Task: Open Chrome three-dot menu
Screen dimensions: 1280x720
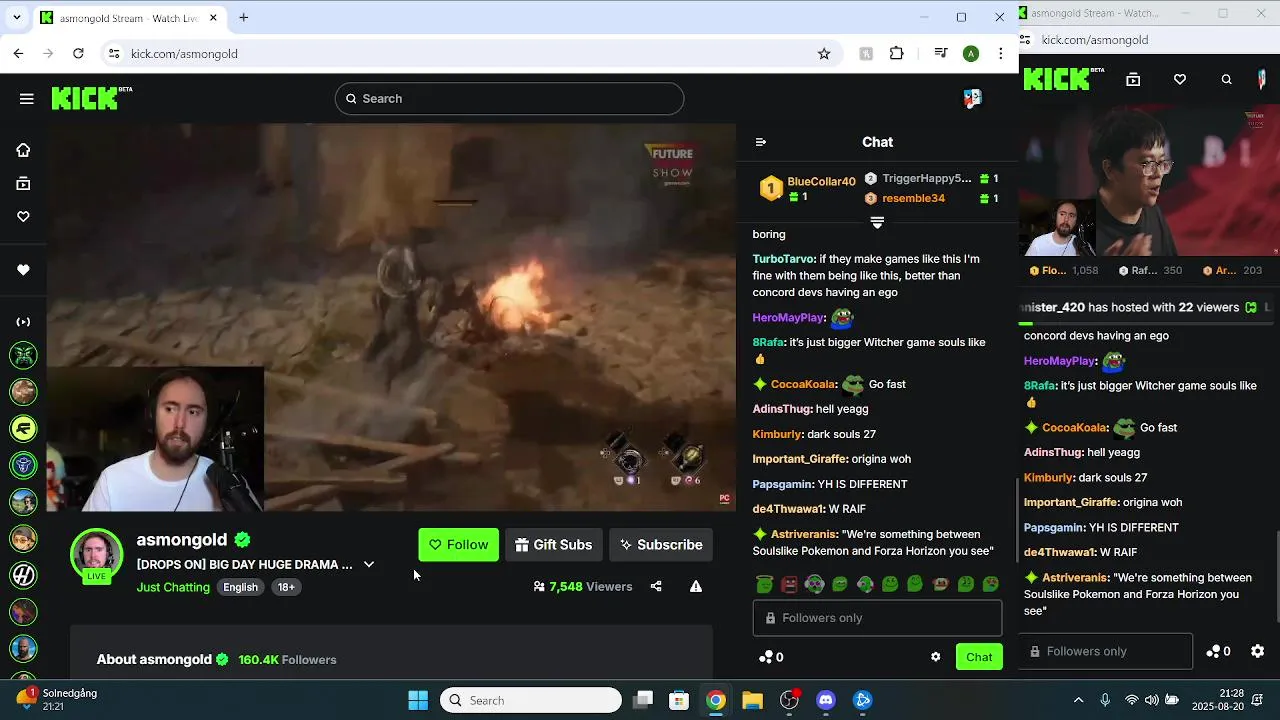Action: (x=1001, y=54)
